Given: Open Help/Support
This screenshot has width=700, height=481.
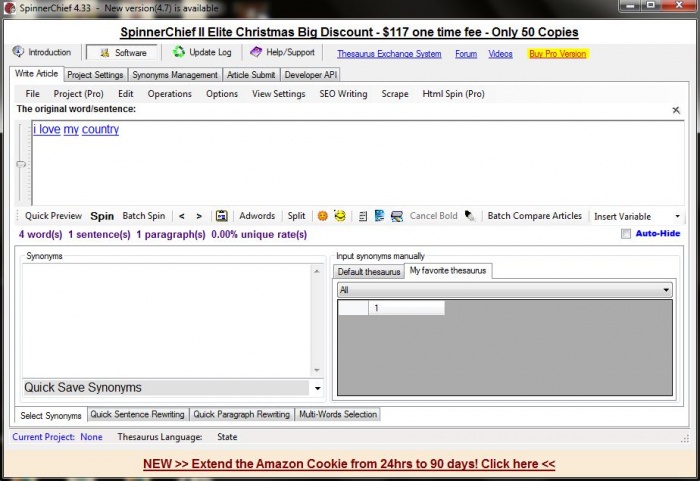Looking at the screenshot, I should [283, 52].
